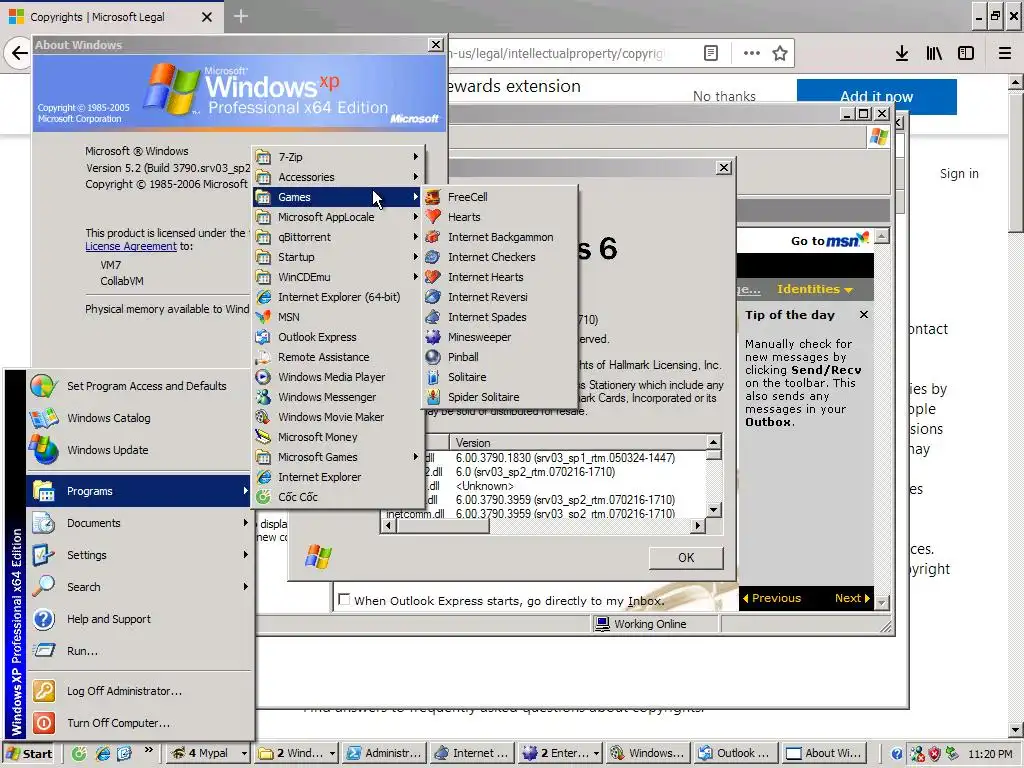1024x768 pixels.
Task: Click the Add it now button
Action: click(x=876, y=97)
